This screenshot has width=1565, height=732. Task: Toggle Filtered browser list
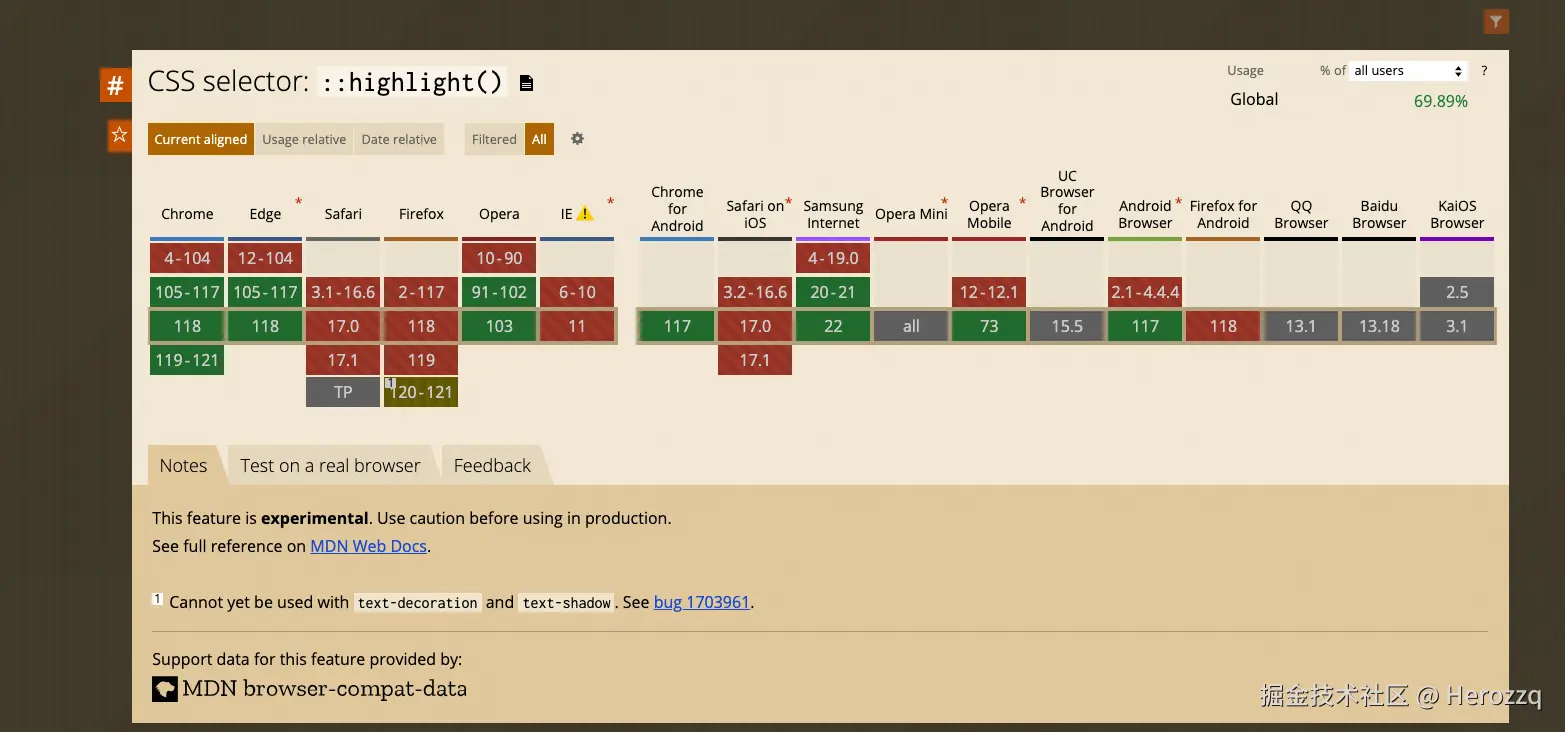(x=494, y=139)
